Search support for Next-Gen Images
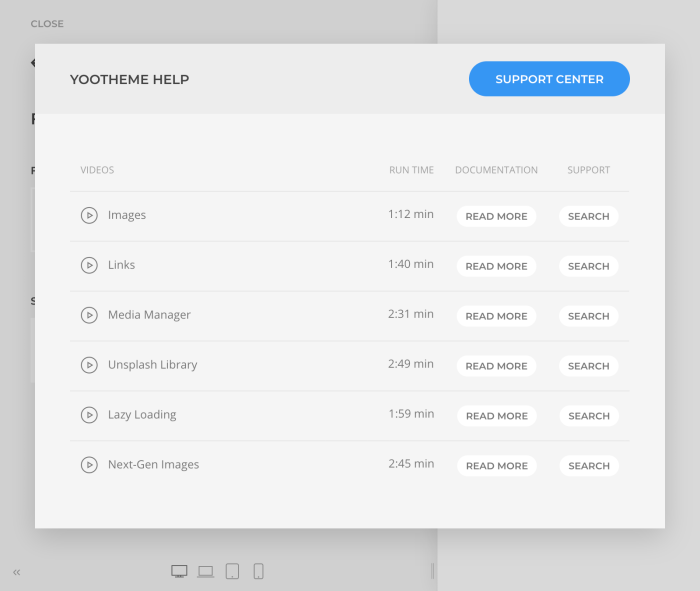Image resolution: width=700 pixels, height=591 pixels. click(x=588, y=466)
